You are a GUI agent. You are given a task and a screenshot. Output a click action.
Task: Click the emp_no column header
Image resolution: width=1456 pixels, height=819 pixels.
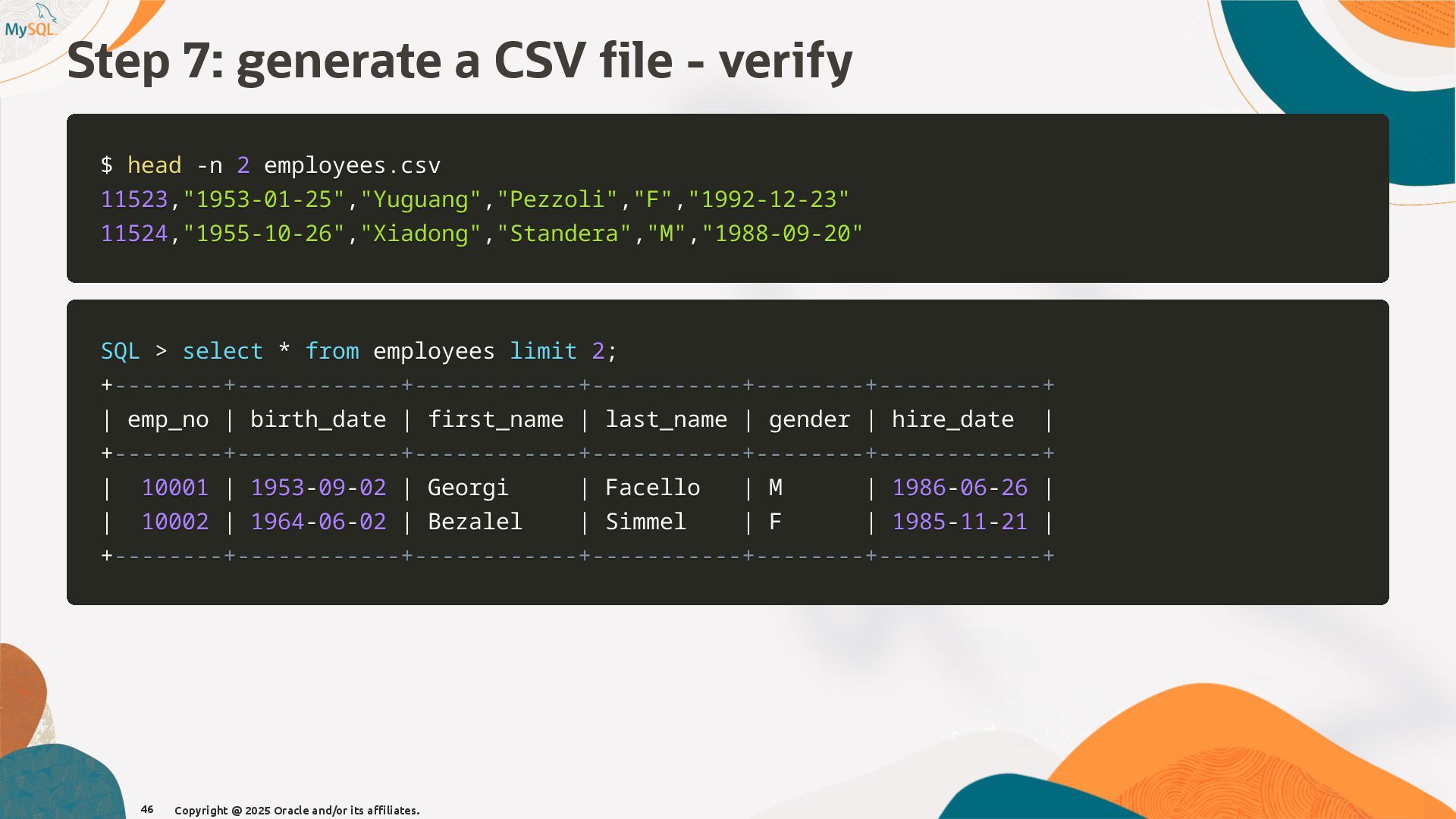[x=168, y=419]
